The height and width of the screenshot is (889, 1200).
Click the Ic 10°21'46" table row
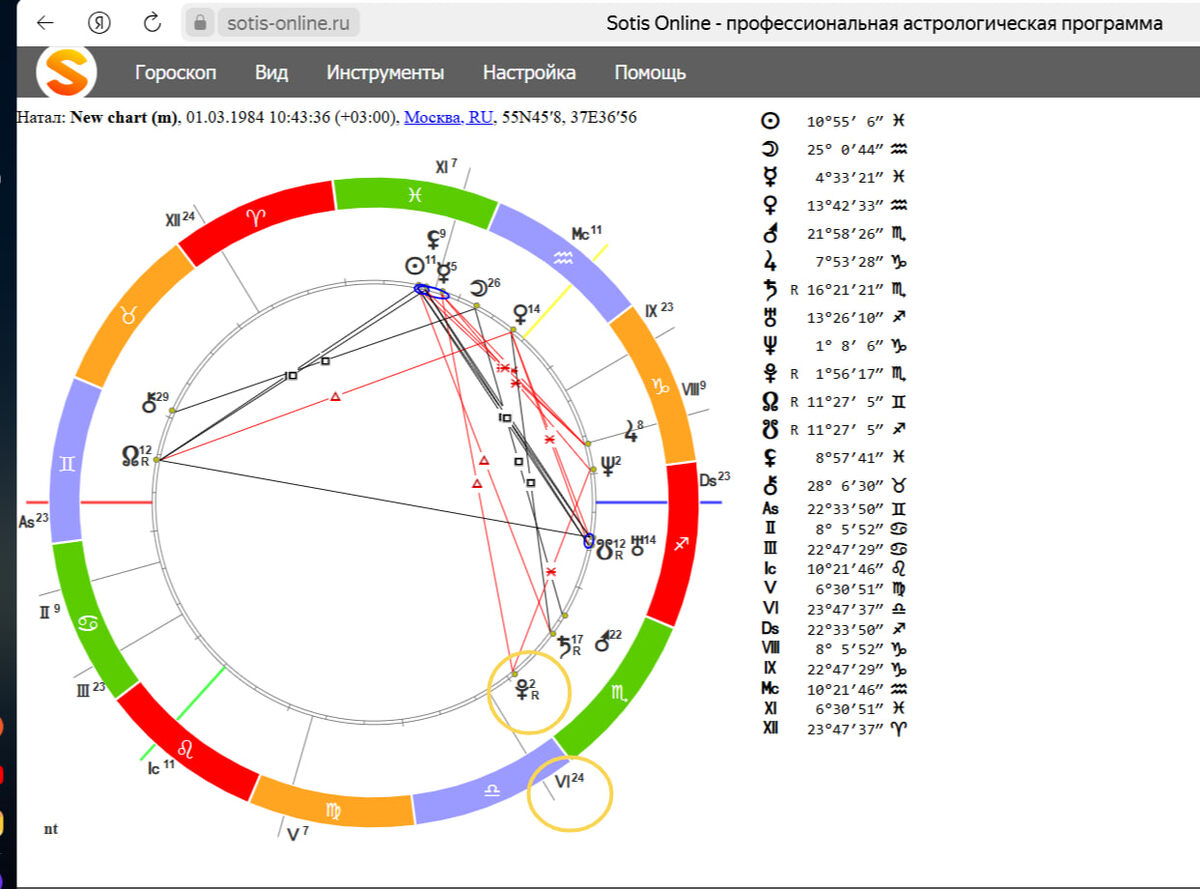pos(833,568)
